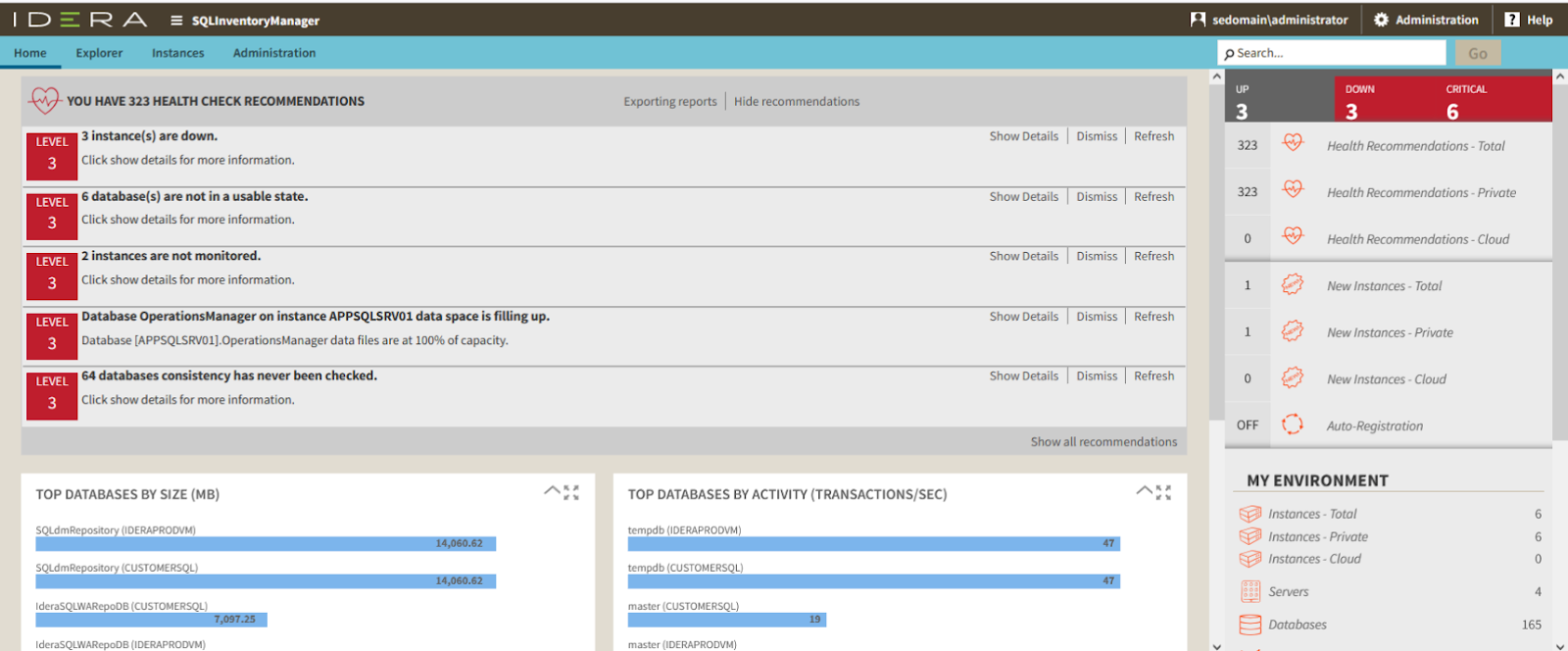Show Details for 64 databases consistency recommendation

tap(1023, 376)
